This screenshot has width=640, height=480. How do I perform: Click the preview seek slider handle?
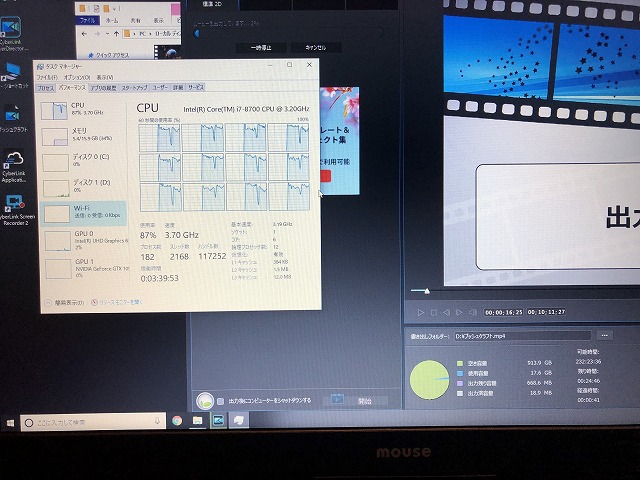pyautogui.click(x=427, y=291)
